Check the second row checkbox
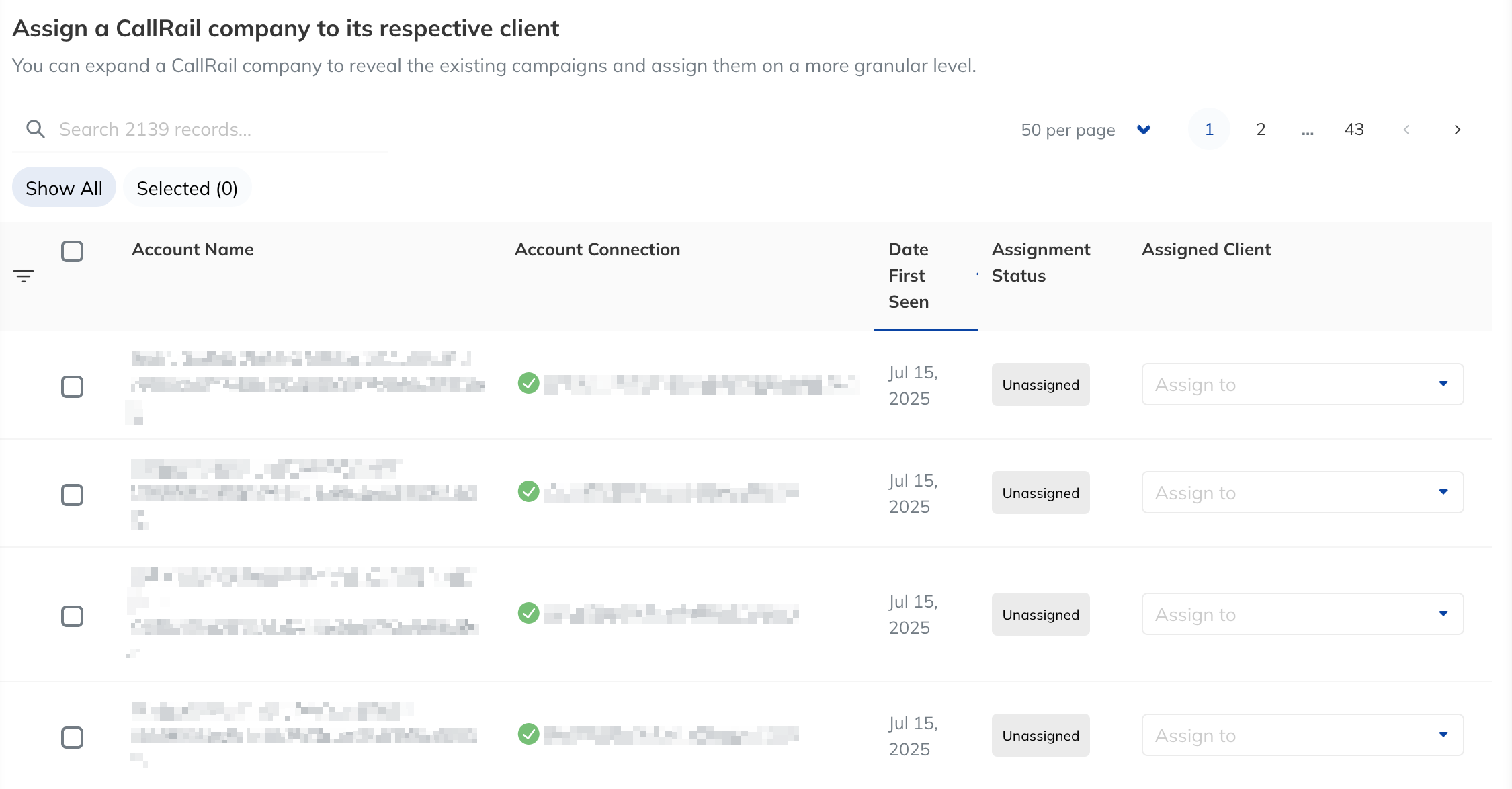This screenshot has height=789, width=1512. (x=72, y=495)
